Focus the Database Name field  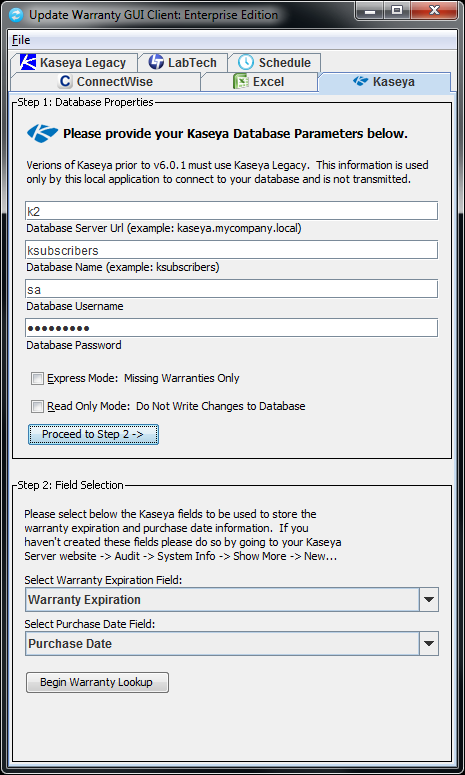pyautogui.click(x=232, y=250)
